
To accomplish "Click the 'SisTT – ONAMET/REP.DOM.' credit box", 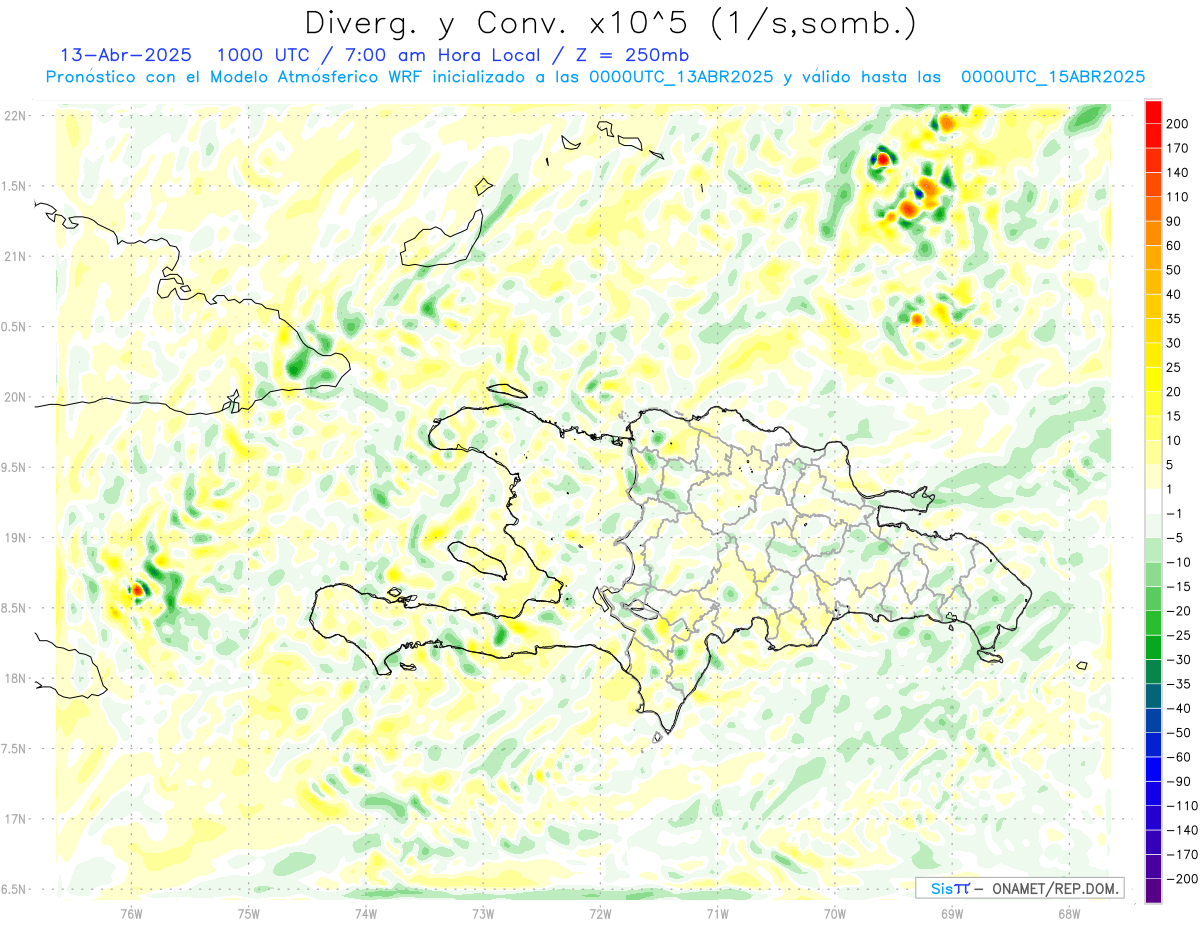I will click(x=1019, y=888).
